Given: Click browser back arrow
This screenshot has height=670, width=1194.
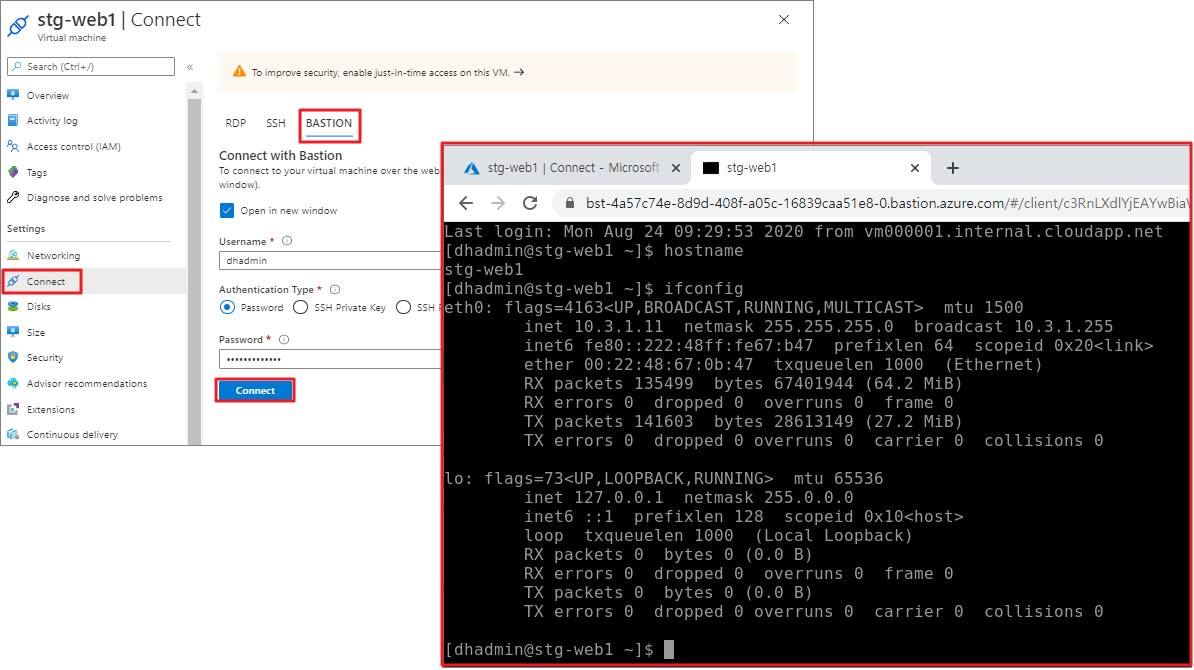Looking at the screenshot, I should [466, 203].
